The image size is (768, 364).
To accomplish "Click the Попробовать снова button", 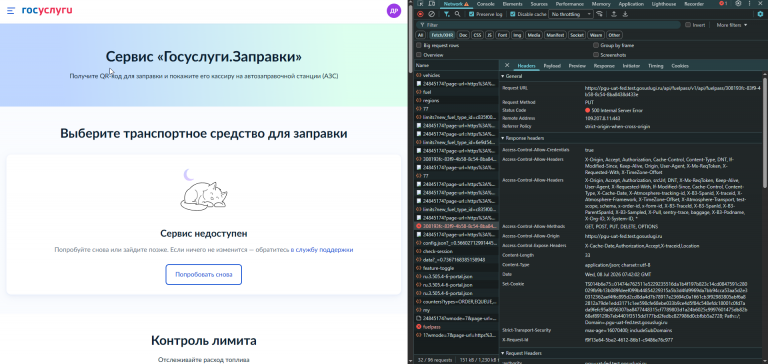I will [203, 274].
